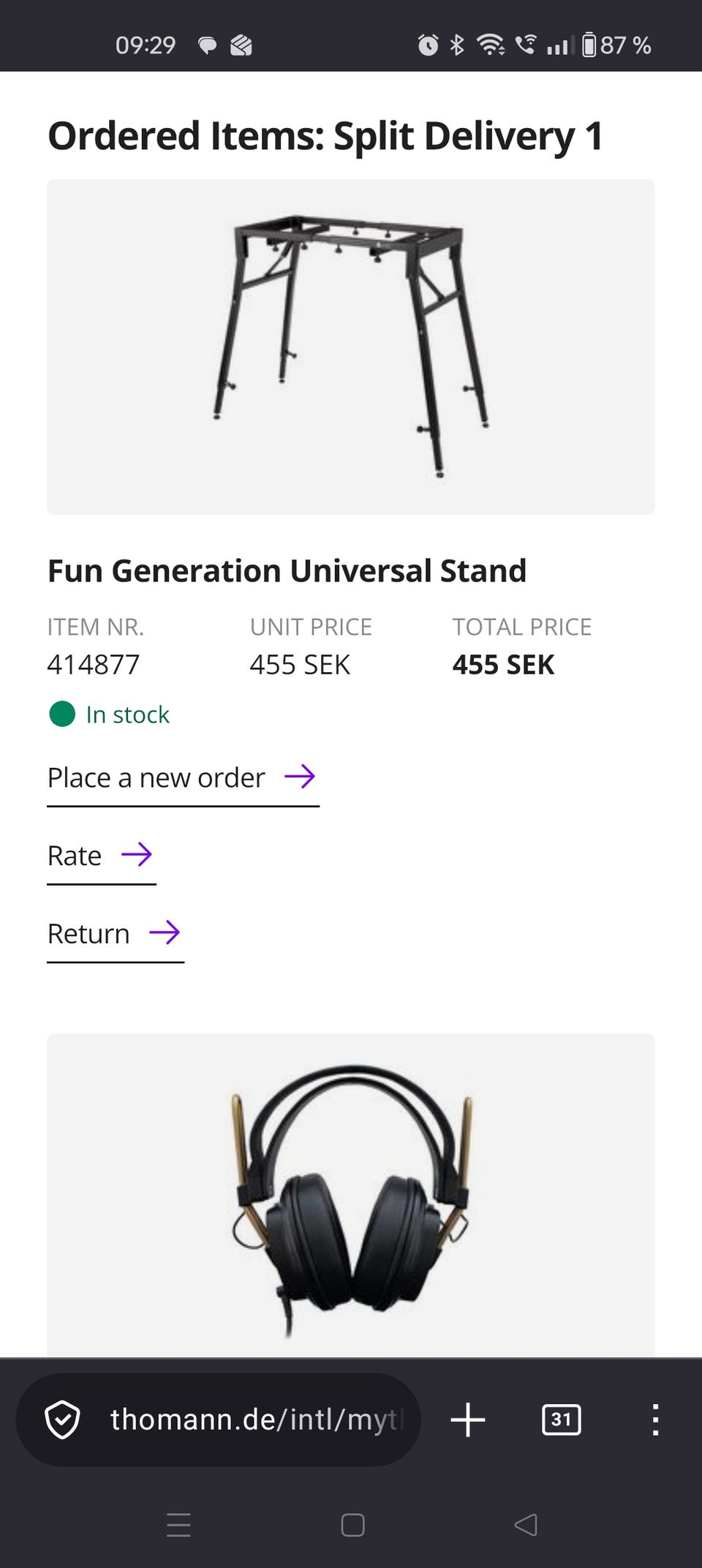Open the browser three-dot overflow menu

coord(655,1420)
